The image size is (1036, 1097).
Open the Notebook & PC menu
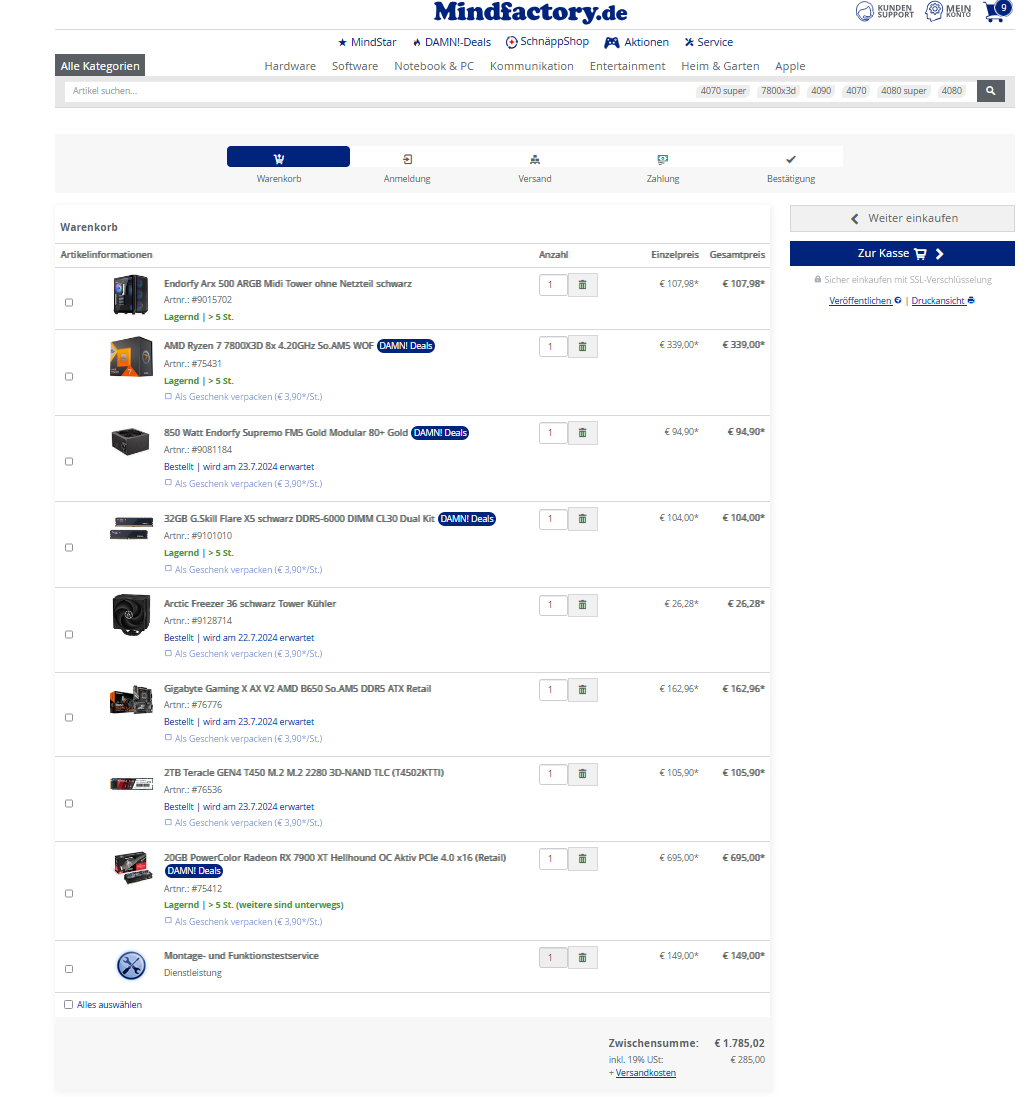pos(434,66)
